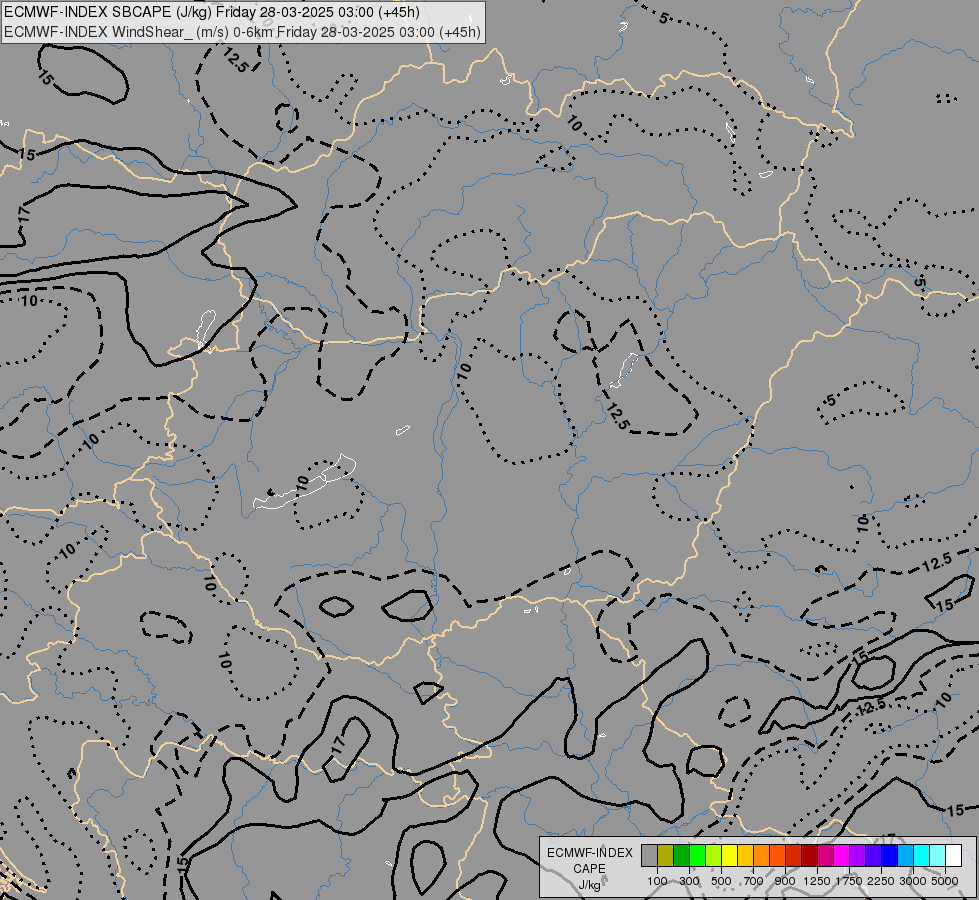Select the legend label 1750
Screen dimensions: 979x900
coord(849,881)
